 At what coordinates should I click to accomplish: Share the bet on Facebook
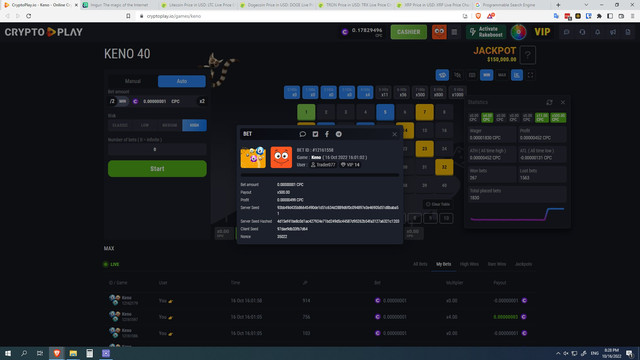click(x=327, y=134)
